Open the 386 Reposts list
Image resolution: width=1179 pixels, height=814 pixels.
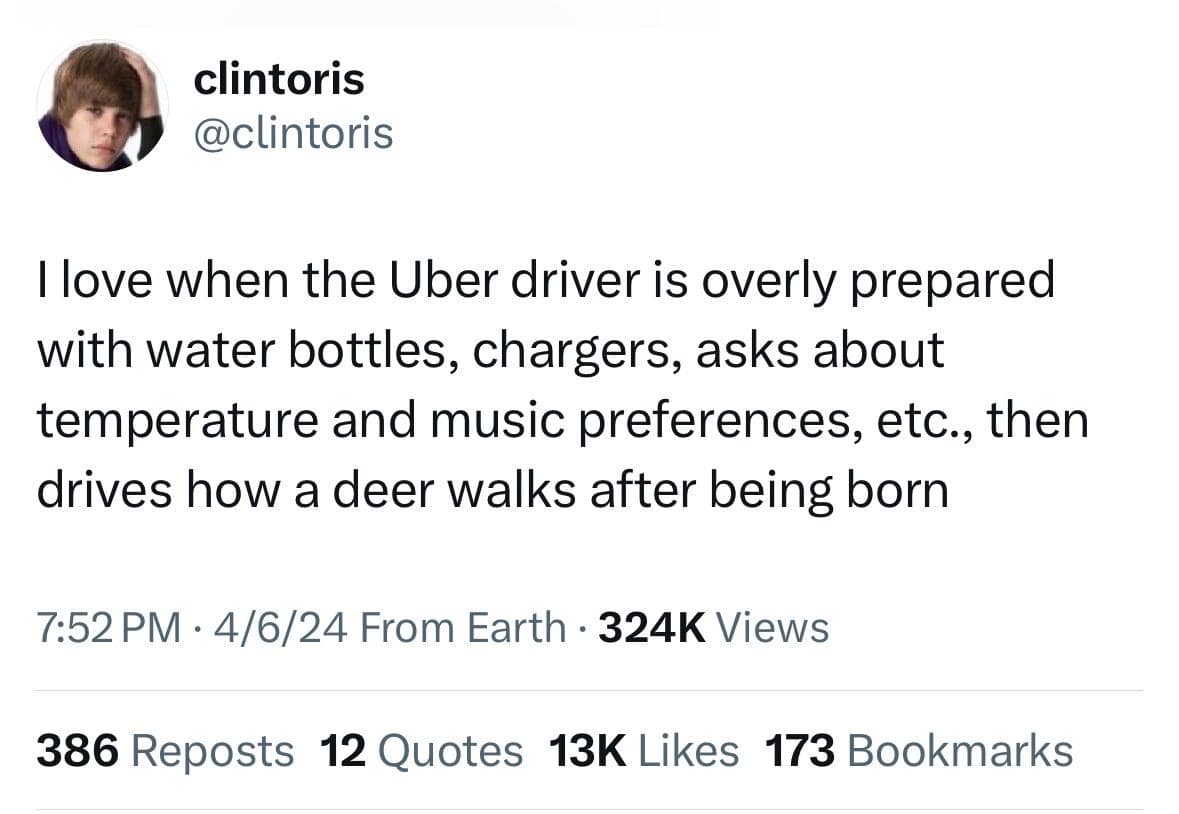click(165, 751)
